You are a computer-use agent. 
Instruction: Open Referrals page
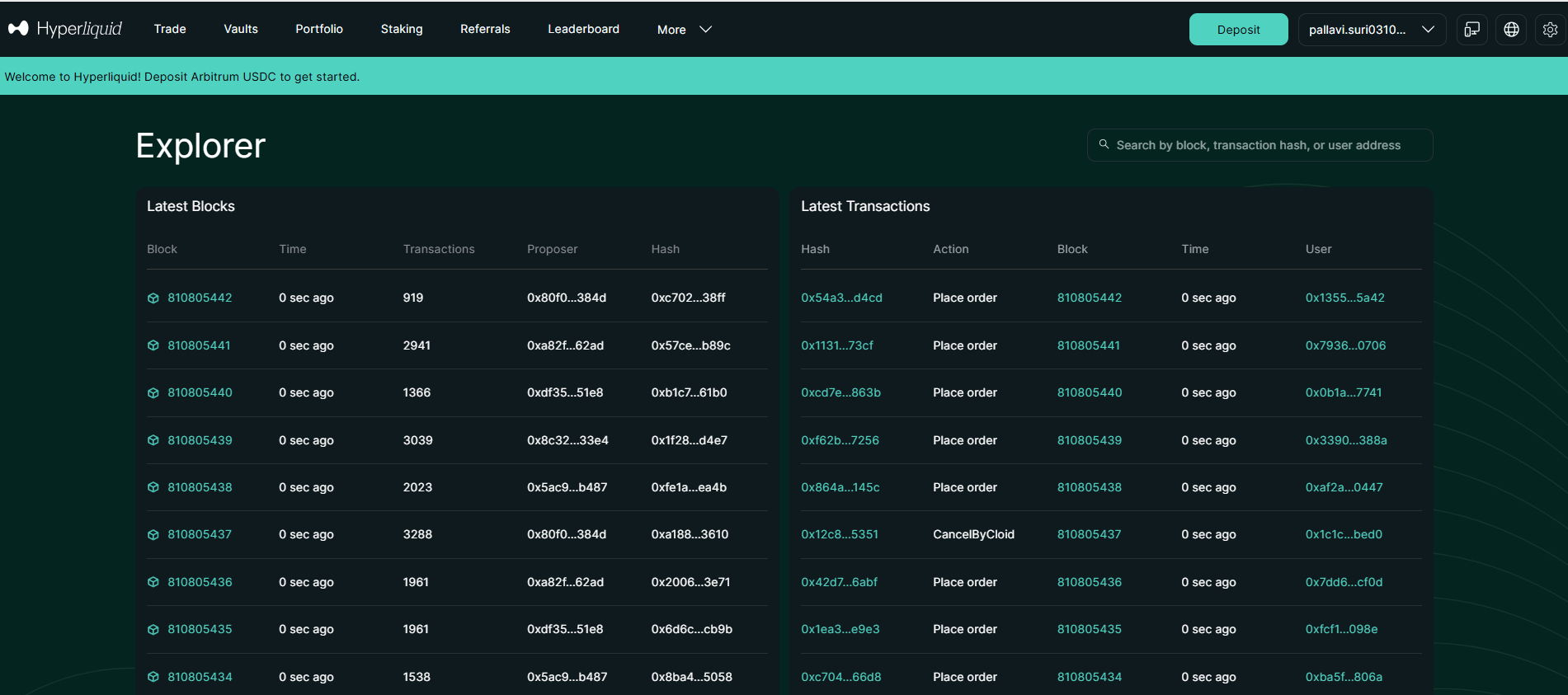click(x=485, y=29)
